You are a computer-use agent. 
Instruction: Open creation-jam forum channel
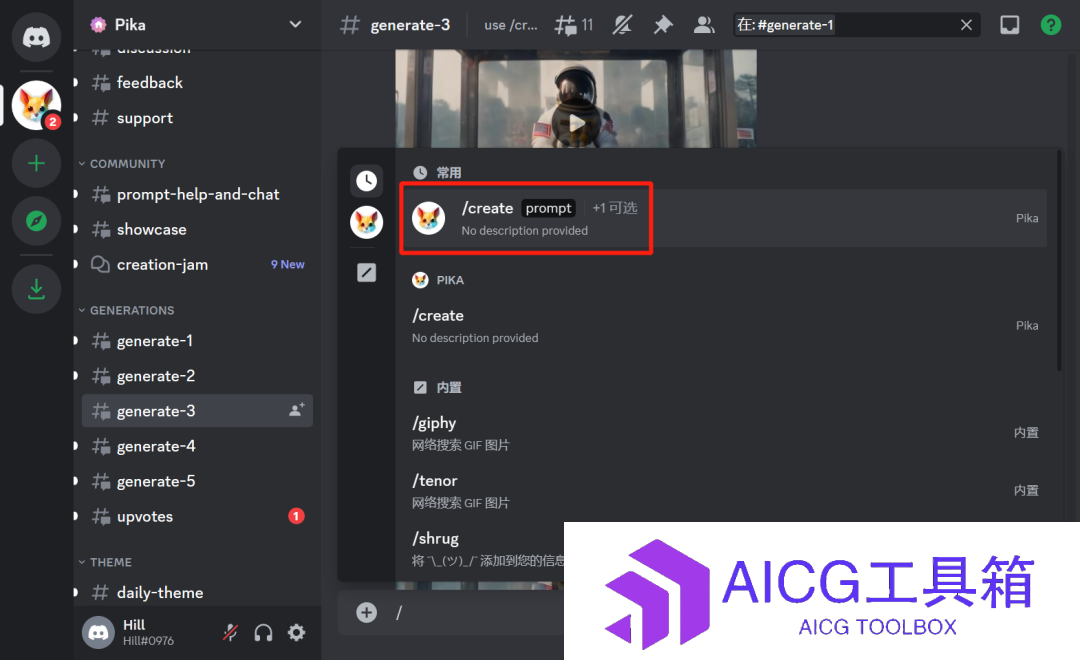click(197, 265)
